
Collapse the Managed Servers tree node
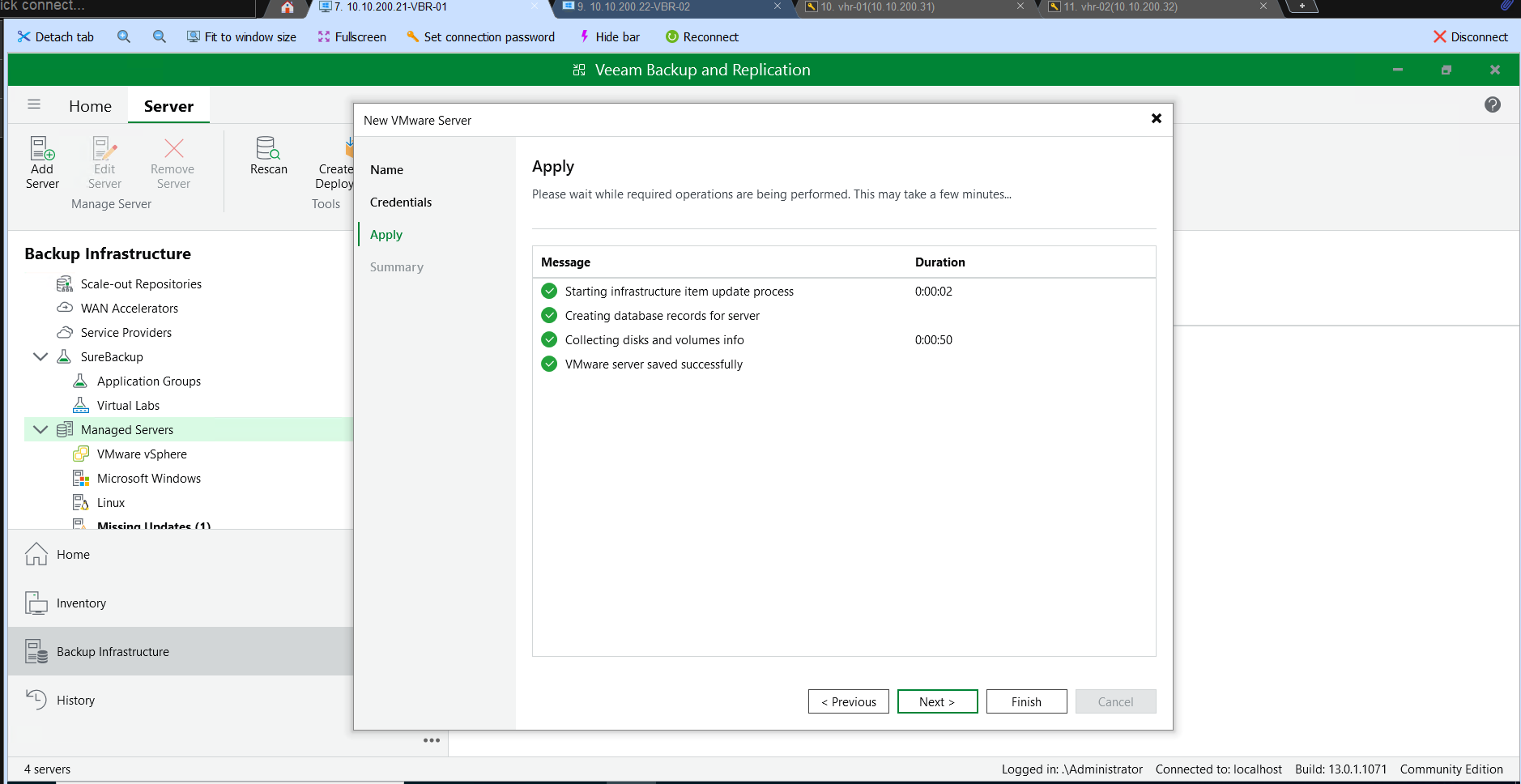coord(40,429)
